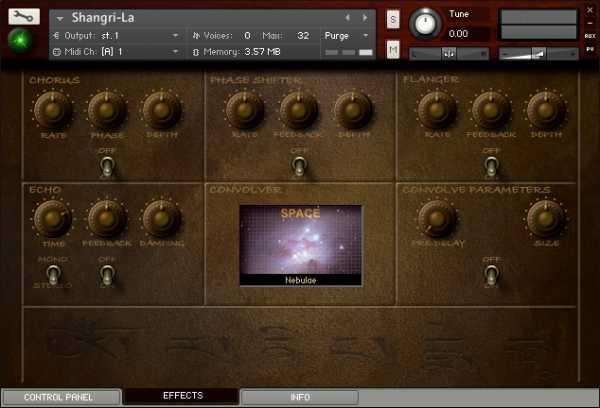
Task: Click the Max voices value 32
Action: (x=303, y=36)
